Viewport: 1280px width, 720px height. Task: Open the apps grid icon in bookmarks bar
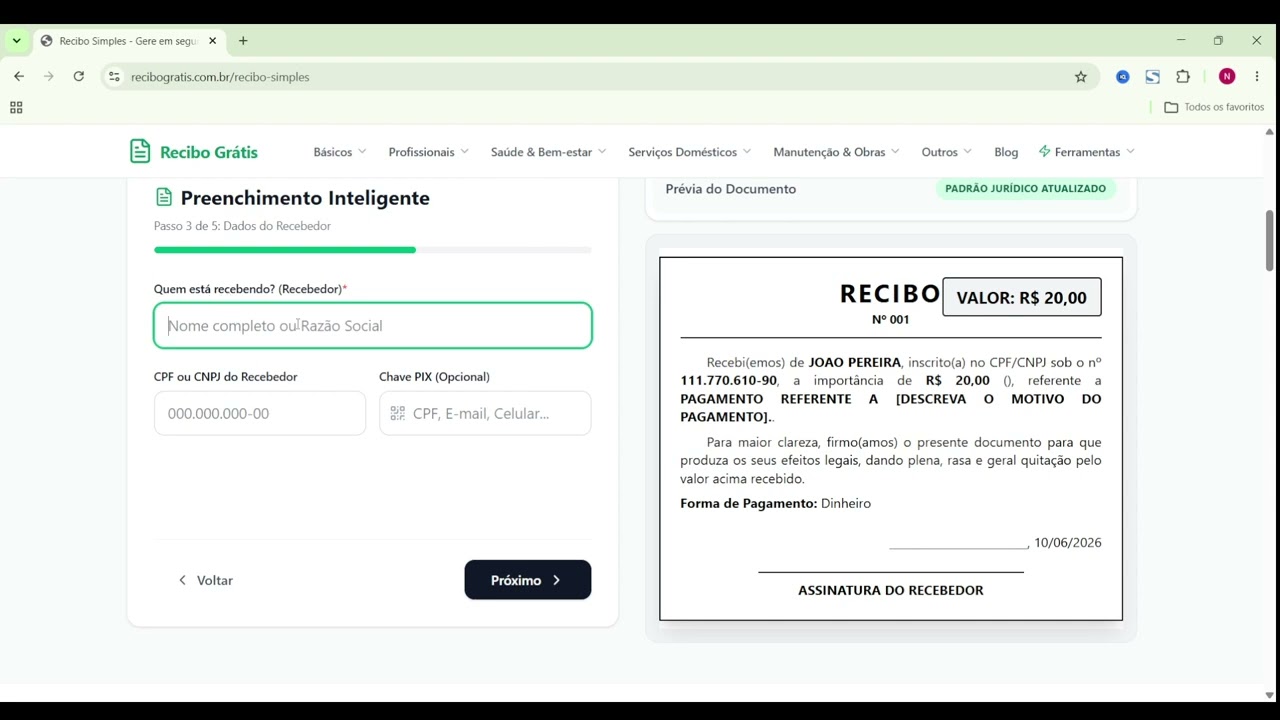pyautogui.click(x=16, y=107)
